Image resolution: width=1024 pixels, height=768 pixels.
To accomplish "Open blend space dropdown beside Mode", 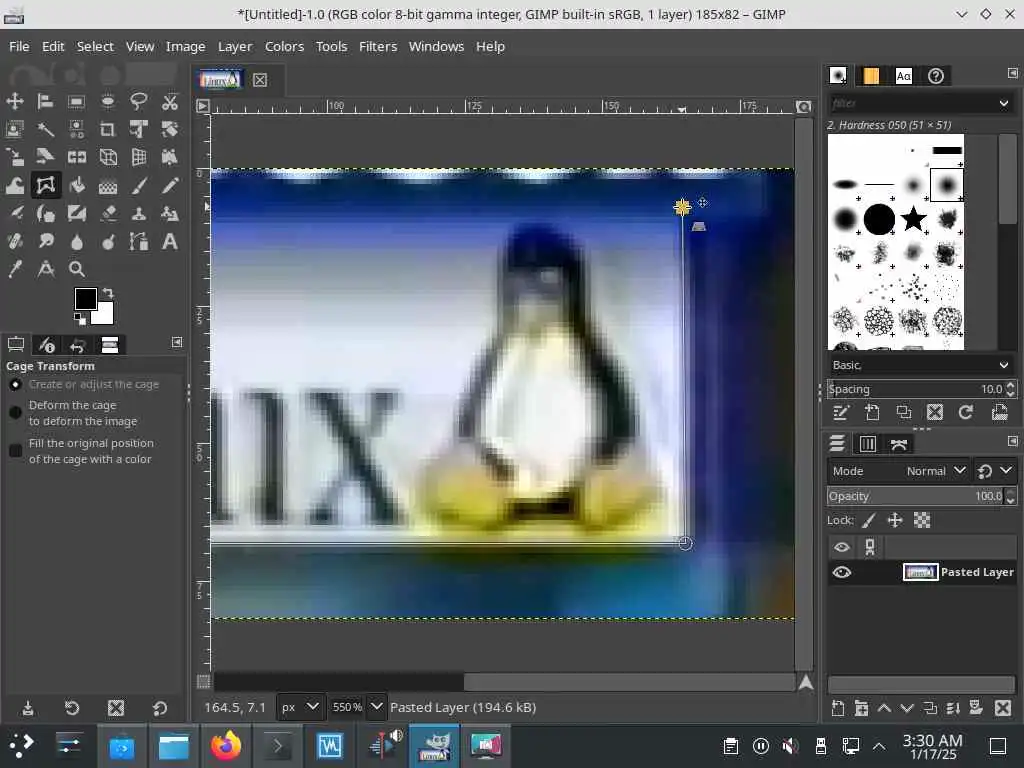I will click(x=995, y=471).
